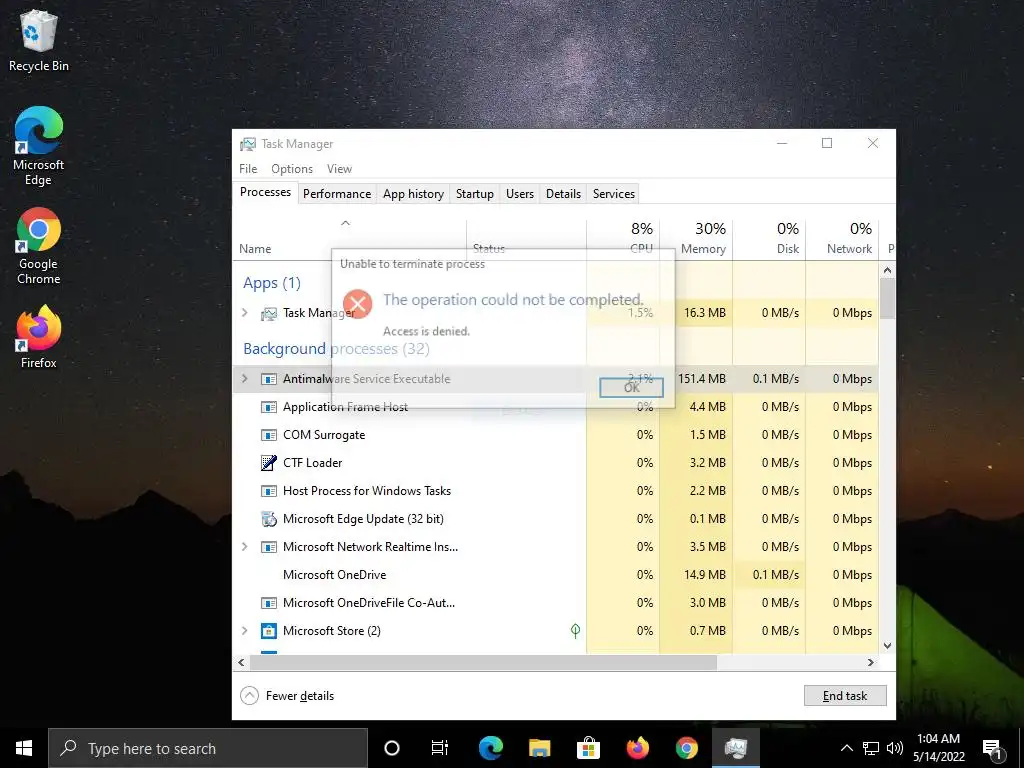The width and height of the screenshot is (1024, 768).
Task: Open the clock showing 1:04 AM
Action: click(938, 748)
